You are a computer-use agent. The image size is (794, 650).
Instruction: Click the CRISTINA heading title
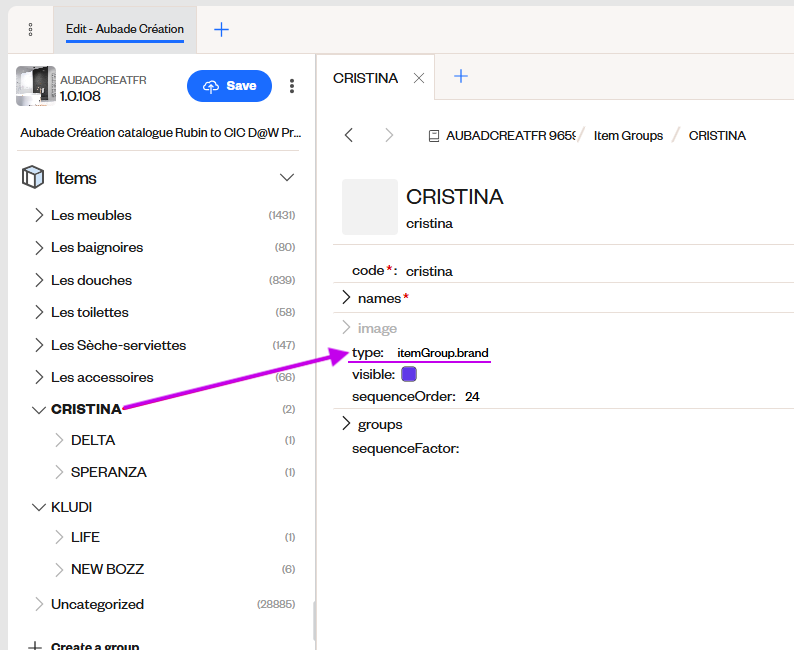454,197
